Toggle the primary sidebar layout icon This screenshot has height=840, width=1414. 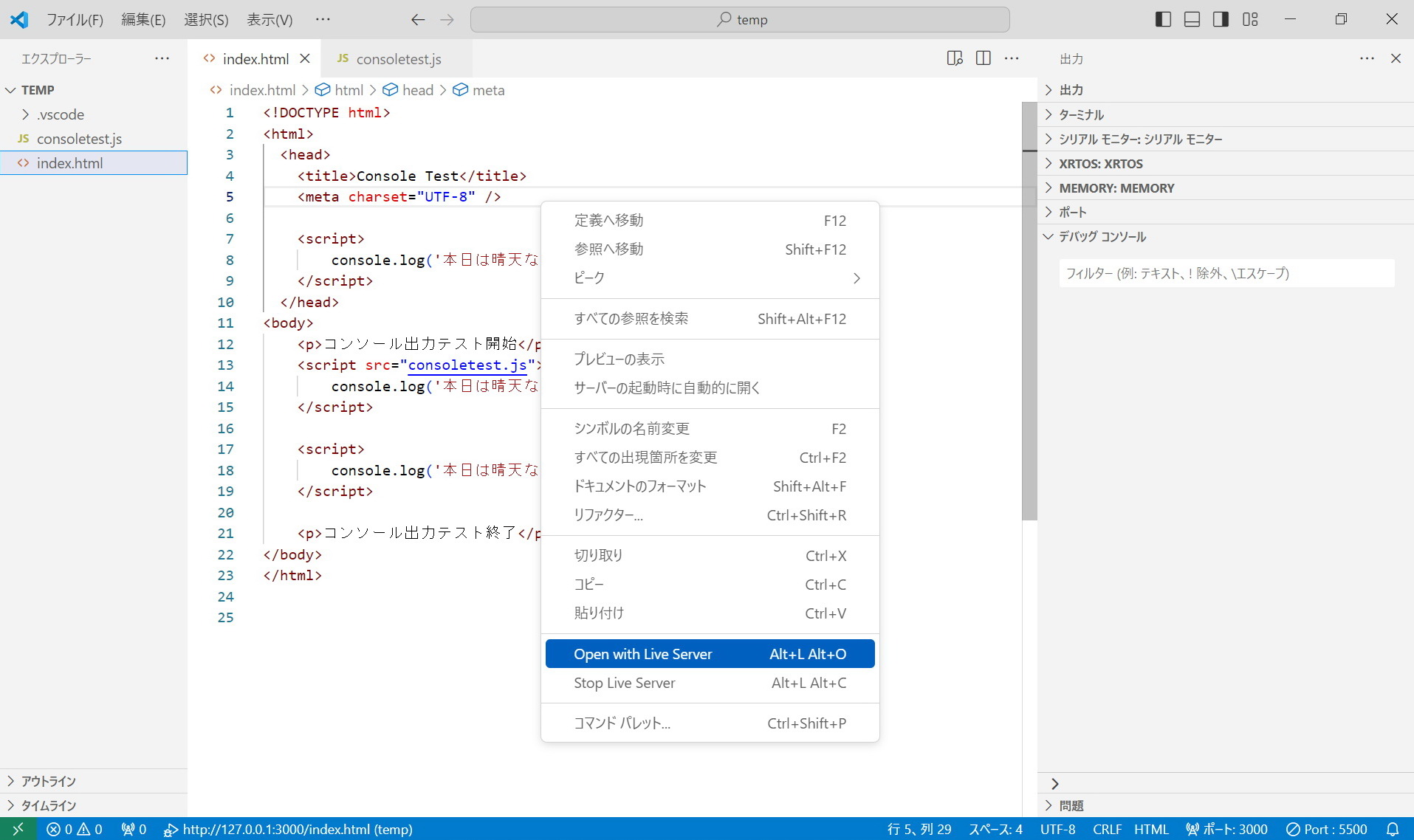point(1163,19)
